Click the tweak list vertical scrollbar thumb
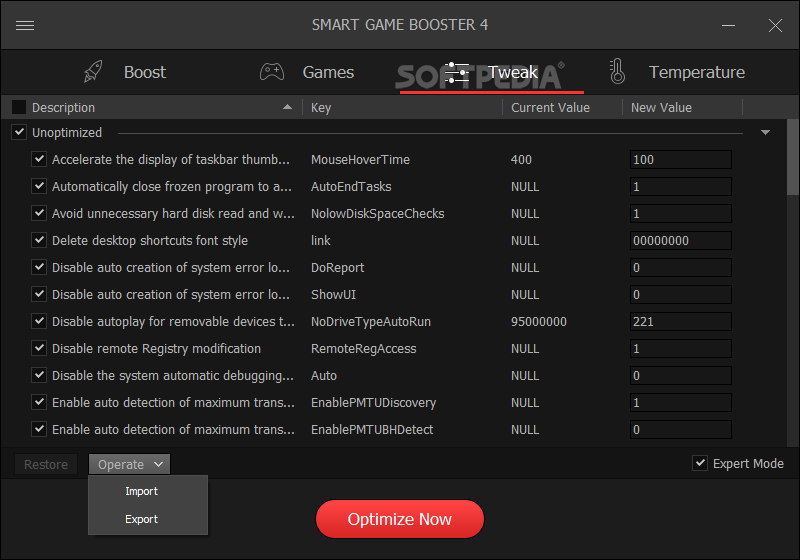Viewport: 800px width, 560px height. [793, 157]
